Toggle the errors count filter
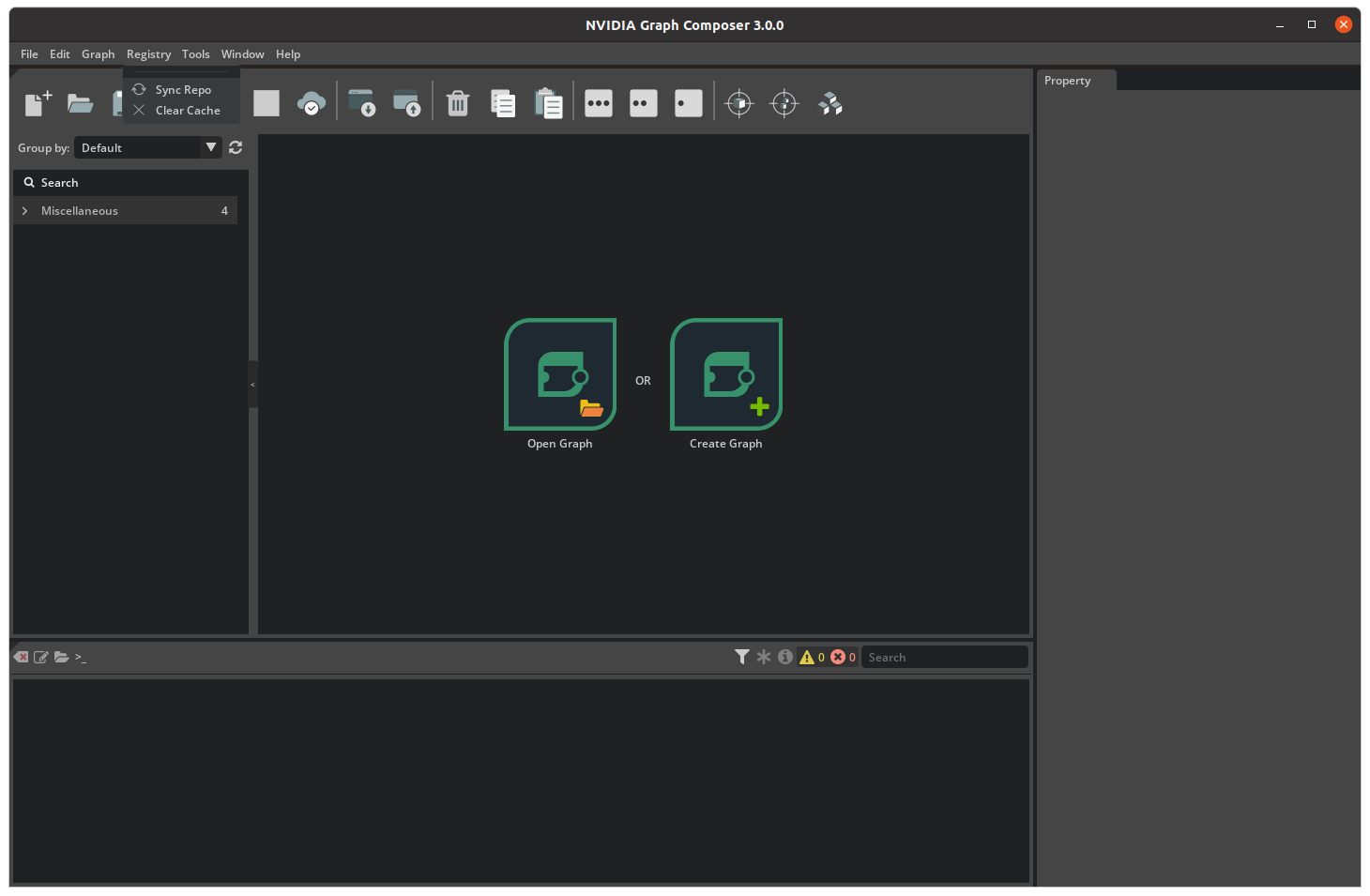Viewport: 1370px width, 896px height. 843,657
